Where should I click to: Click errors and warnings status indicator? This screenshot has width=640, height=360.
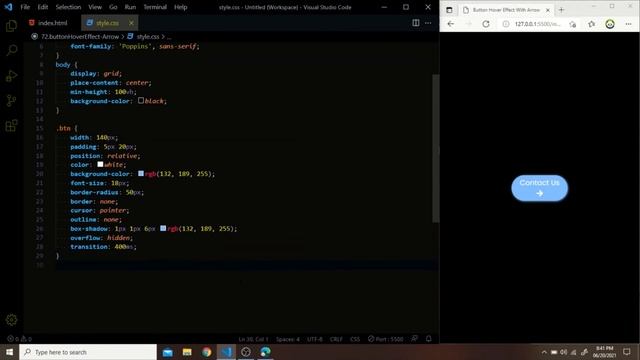(x=19, y=339)
